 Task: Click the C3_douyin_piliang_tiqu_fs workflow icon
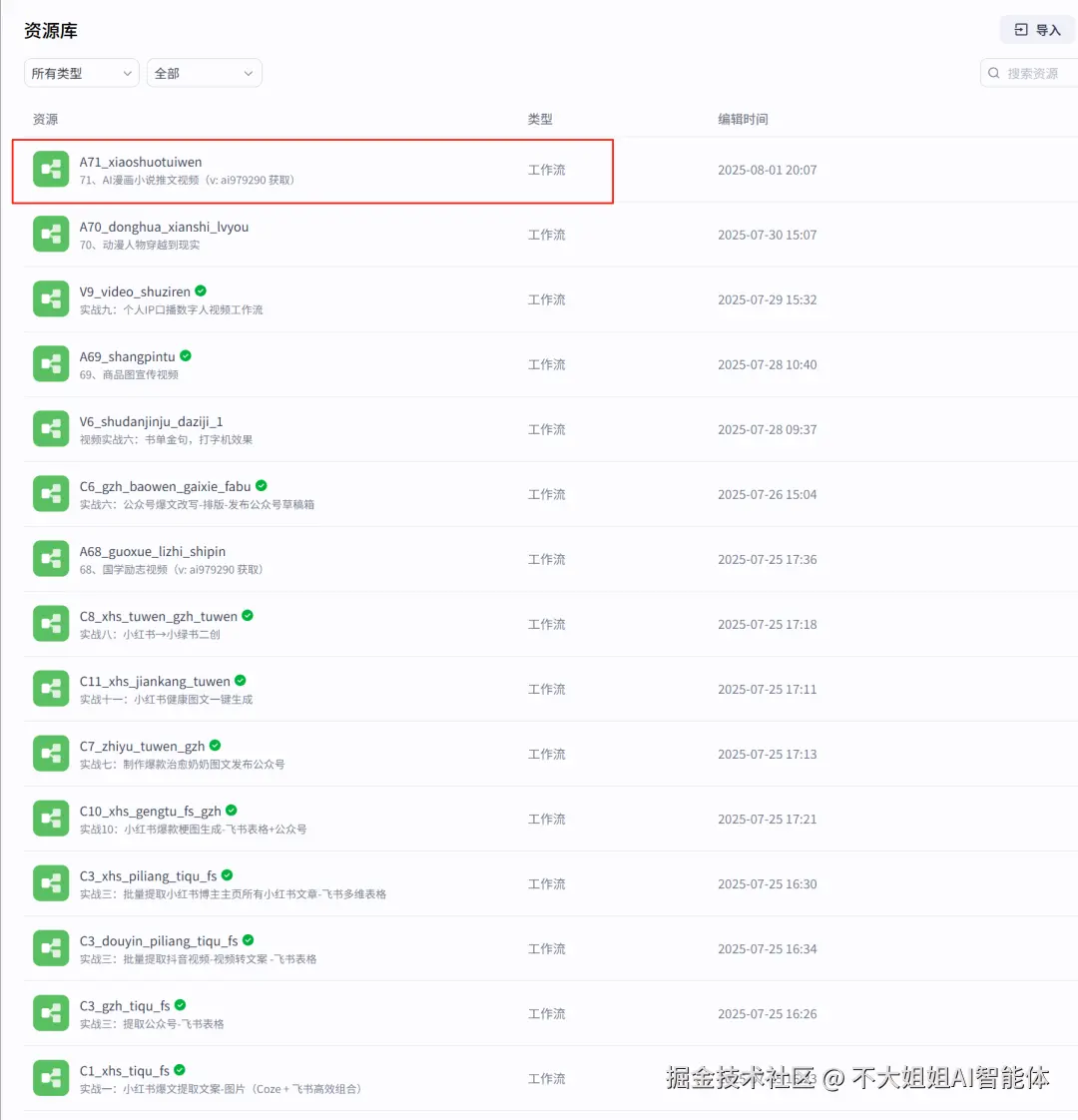coord(51,947)
